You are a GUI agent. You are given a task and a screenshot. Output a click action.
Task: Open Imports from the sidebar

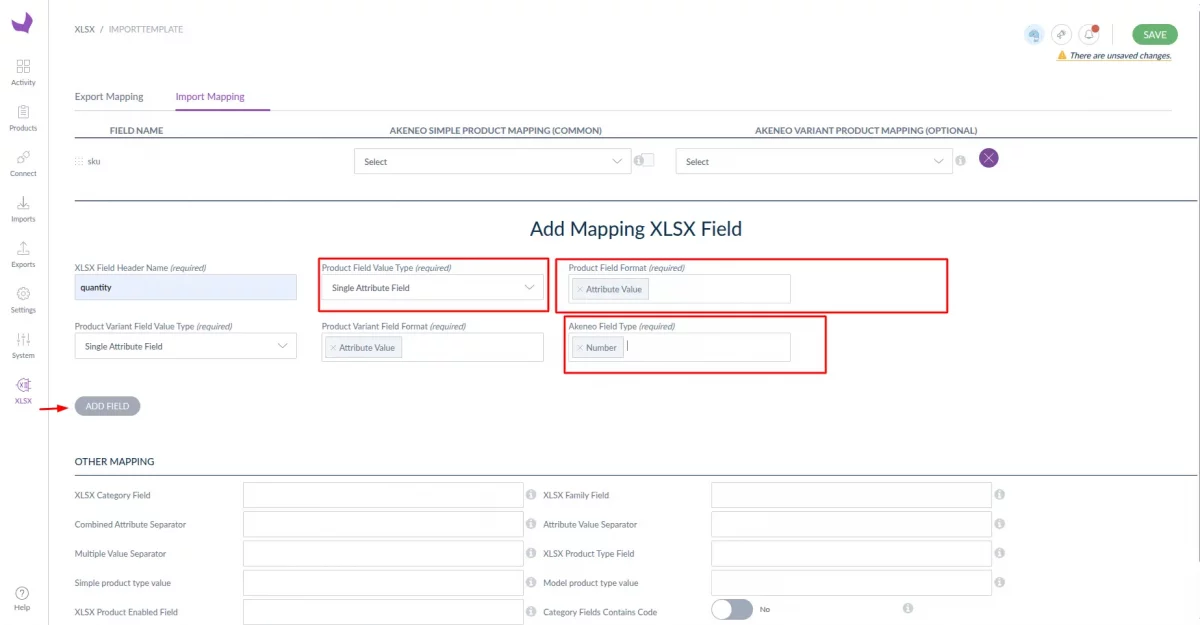(x=23, y=209)
